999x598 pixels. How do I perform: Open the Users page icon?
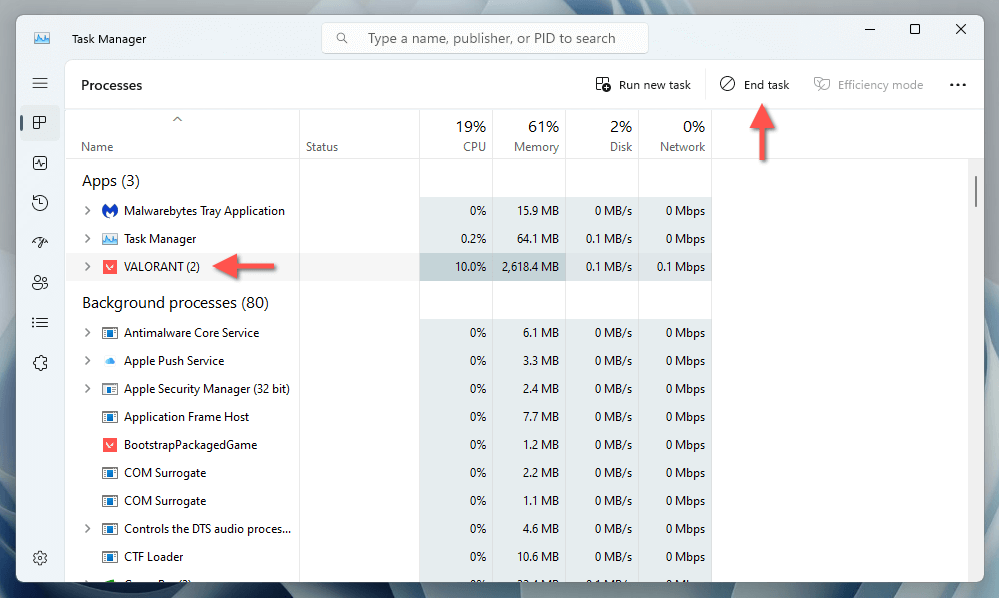pos(40,283)
